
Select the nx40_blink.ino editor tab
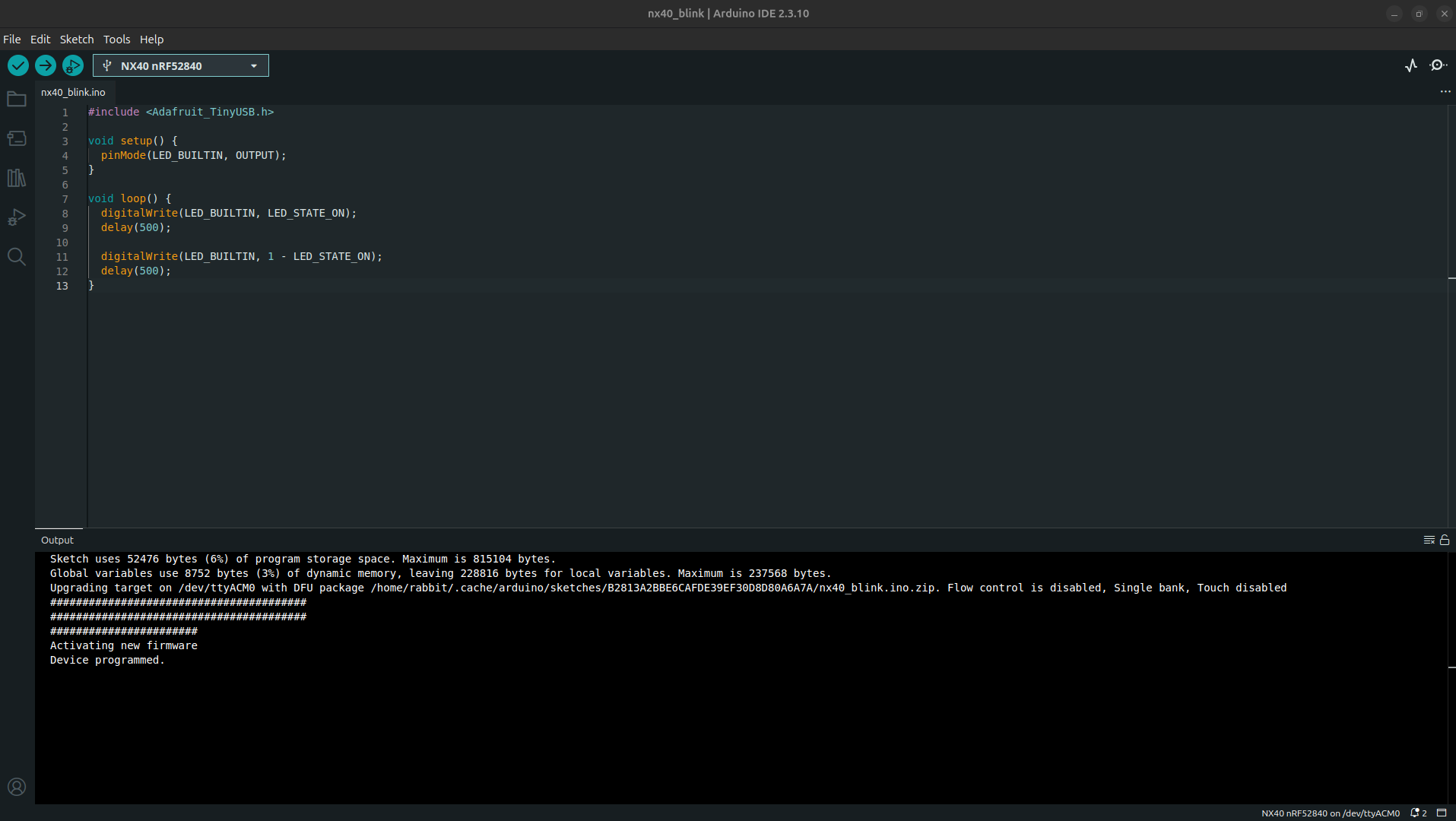click(x=74, y=92)
